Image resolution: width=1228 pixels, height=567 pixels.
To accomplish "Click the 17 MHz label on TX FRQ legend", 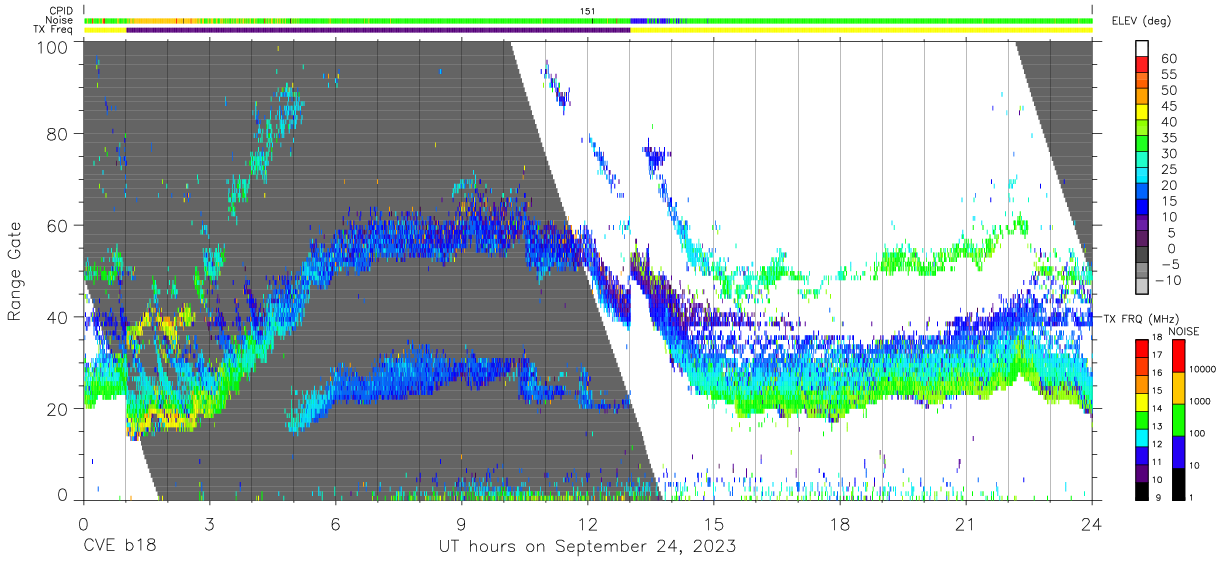I will point(1156,355).
